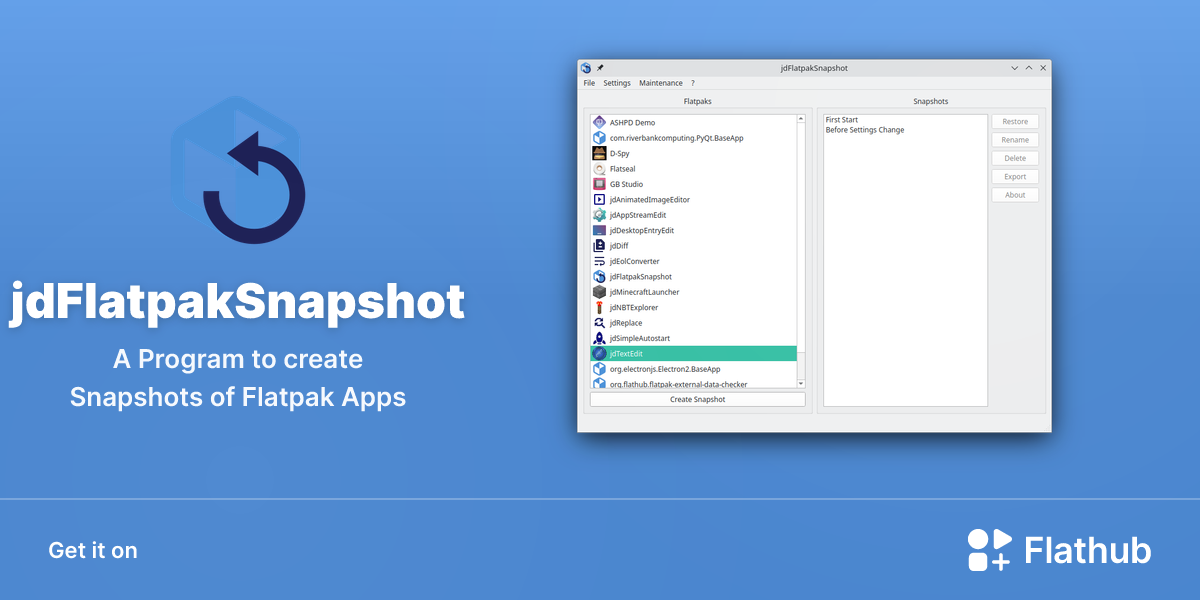Screen dimensions: 1200x600
Task: Click the Create Snapshot button
Action: tap(697, 399)
